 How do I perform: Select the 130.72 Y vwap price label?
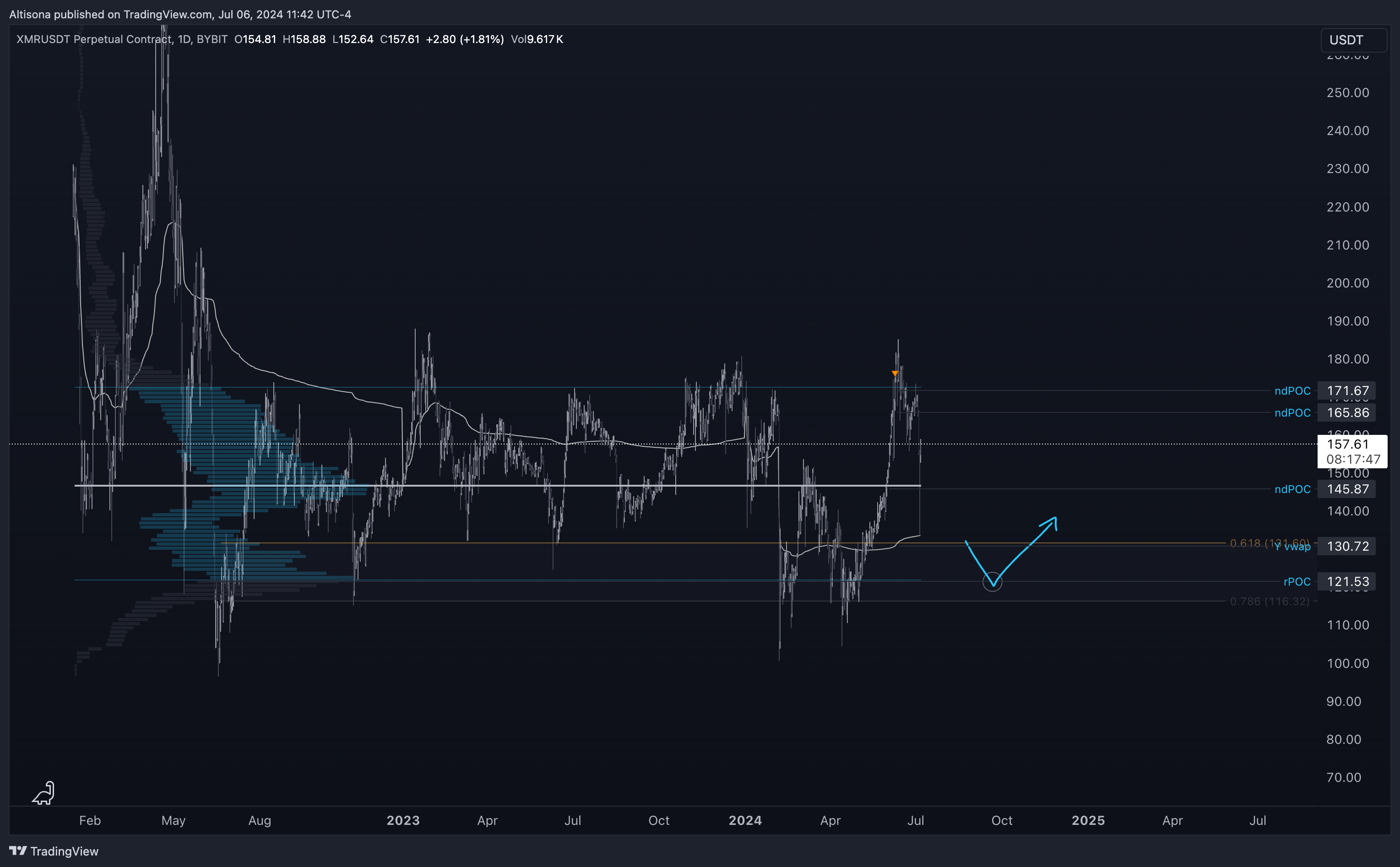coord(1347,546)
